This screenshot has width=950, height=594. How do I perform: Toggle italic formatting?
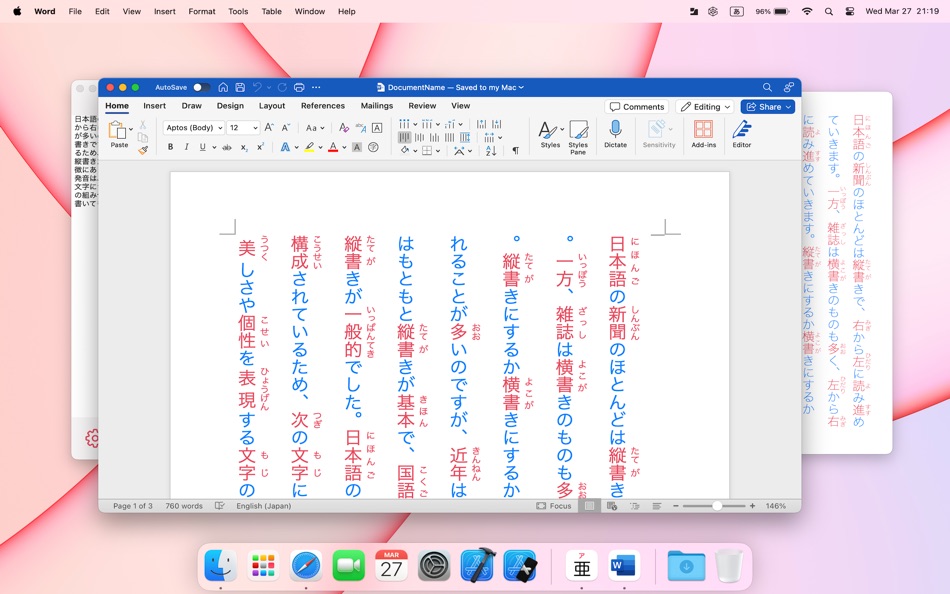[x=186, y=147]
